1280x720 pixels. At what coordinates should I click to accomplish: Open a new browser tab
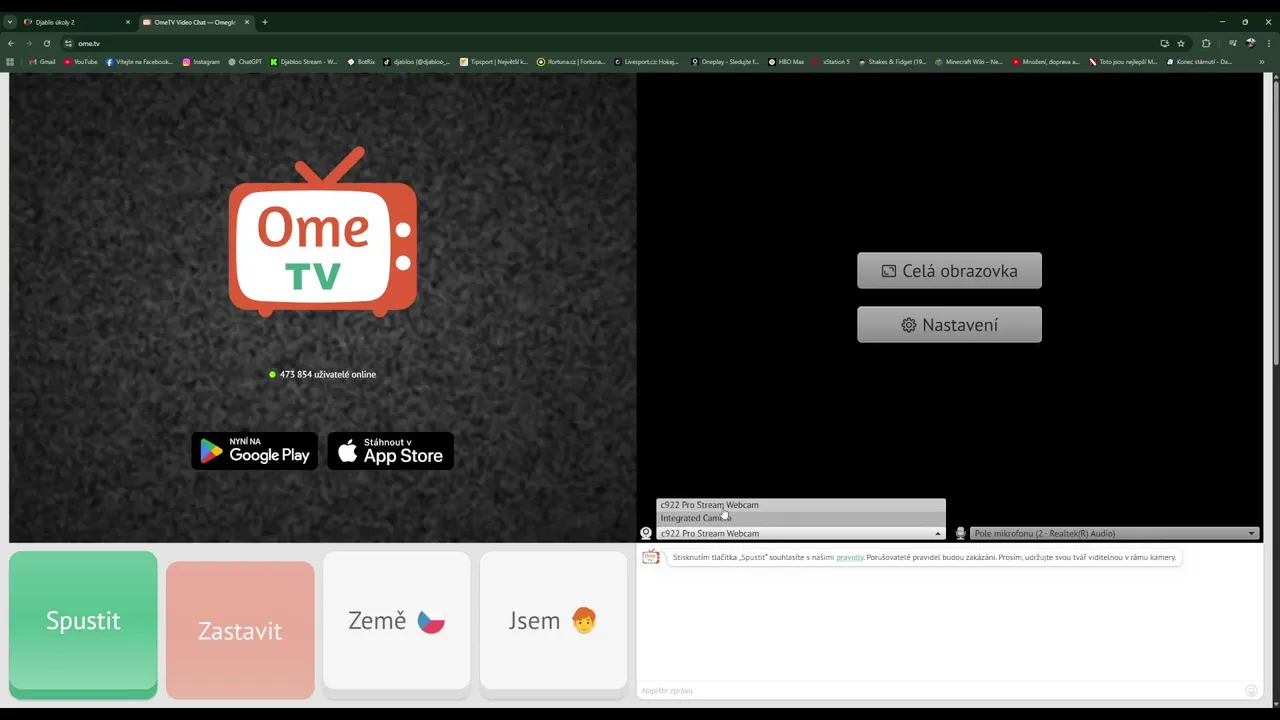tap(265, 22)
